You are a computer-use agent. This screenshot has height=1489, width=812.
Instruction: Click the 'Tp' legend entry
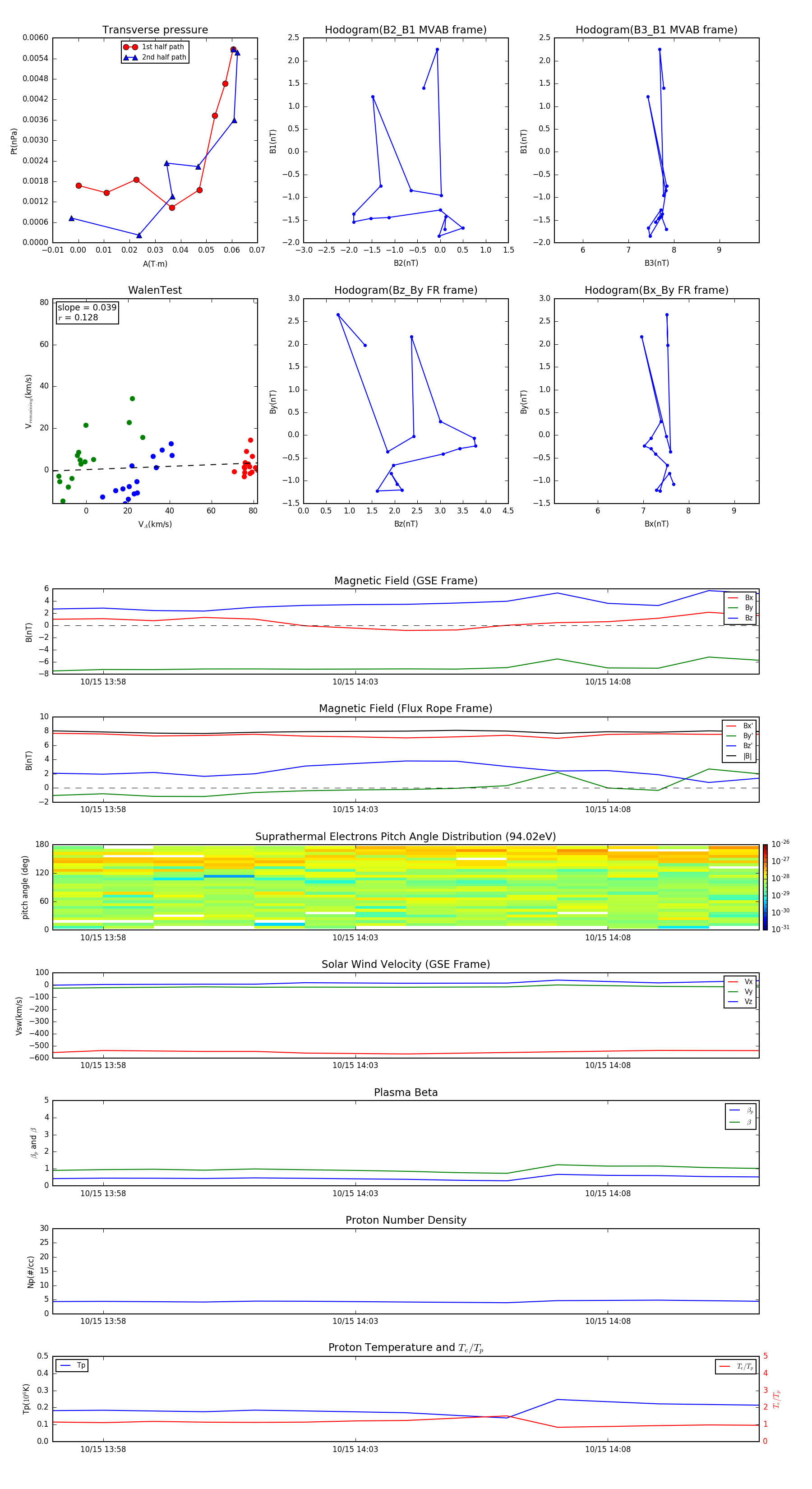coord(72,1365)
